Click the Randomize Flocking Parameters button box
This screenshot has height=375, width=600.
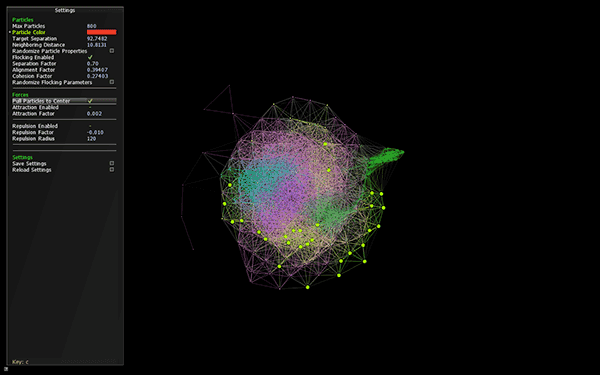click(x=112, y=82)
